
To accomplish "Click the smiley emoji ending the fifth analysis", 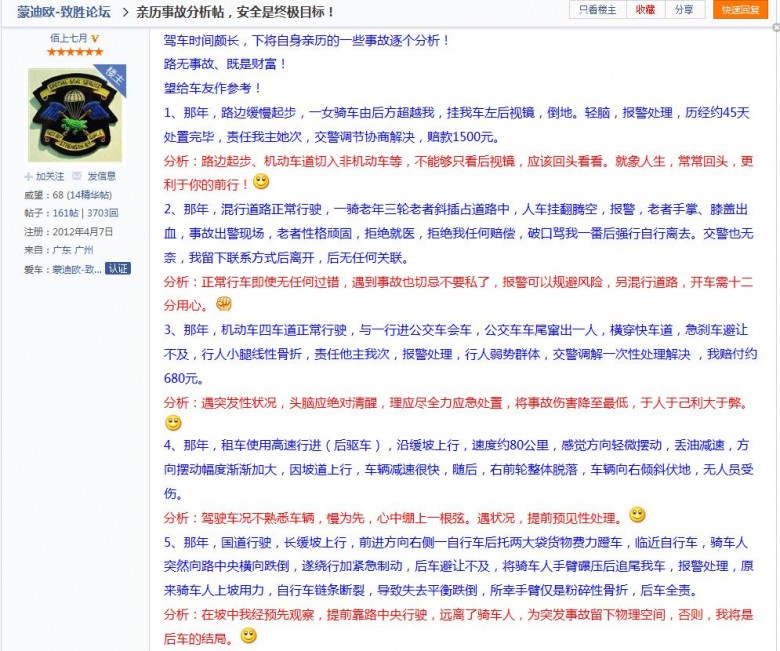I will tap(249, 635).
